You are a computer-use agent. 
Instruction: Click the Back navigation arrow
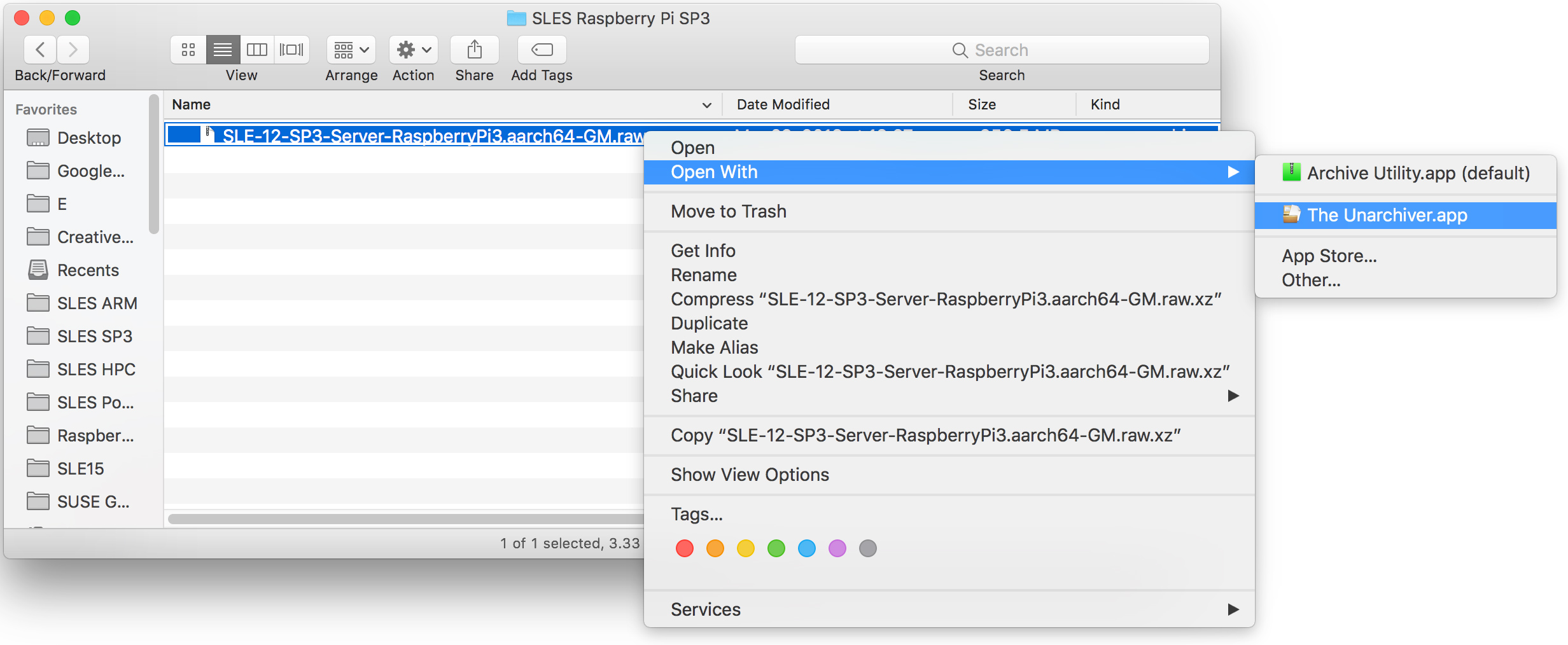[40, 50]
